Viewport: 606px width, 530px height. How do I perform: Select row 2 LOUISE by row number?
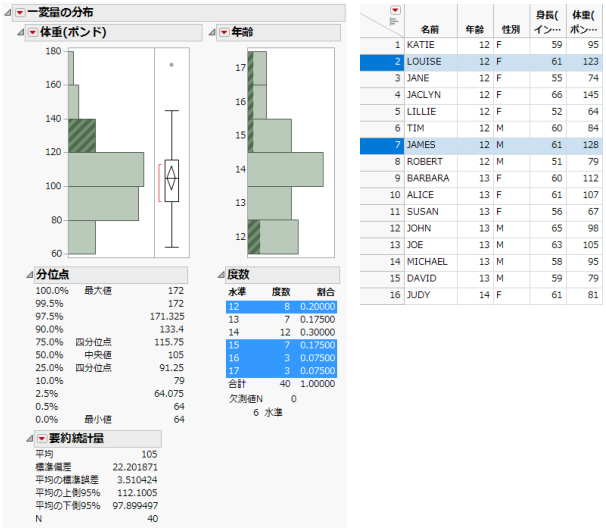pyautogui.click(x=382, y=61)
